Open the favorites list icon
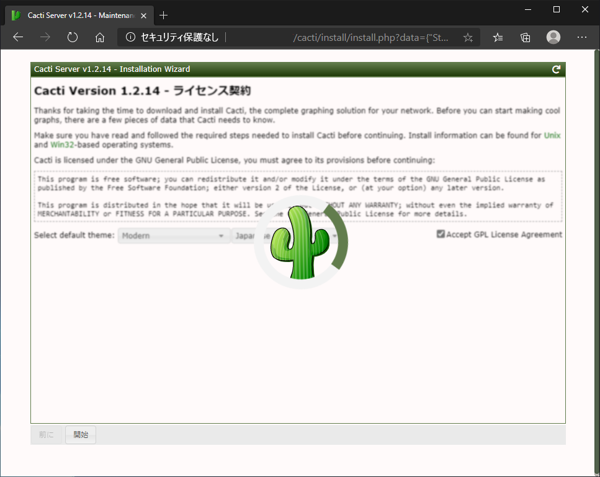600x477 pixels. point(498,37)
